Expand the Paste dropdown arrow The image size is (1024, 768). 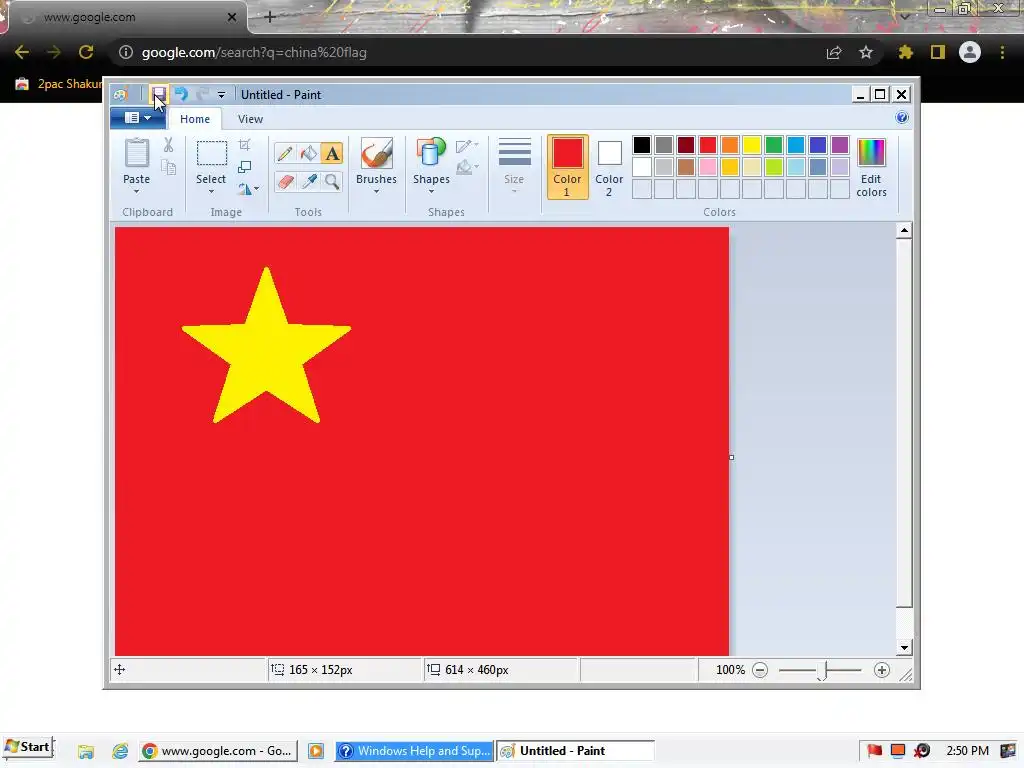(x=136, y=191)
